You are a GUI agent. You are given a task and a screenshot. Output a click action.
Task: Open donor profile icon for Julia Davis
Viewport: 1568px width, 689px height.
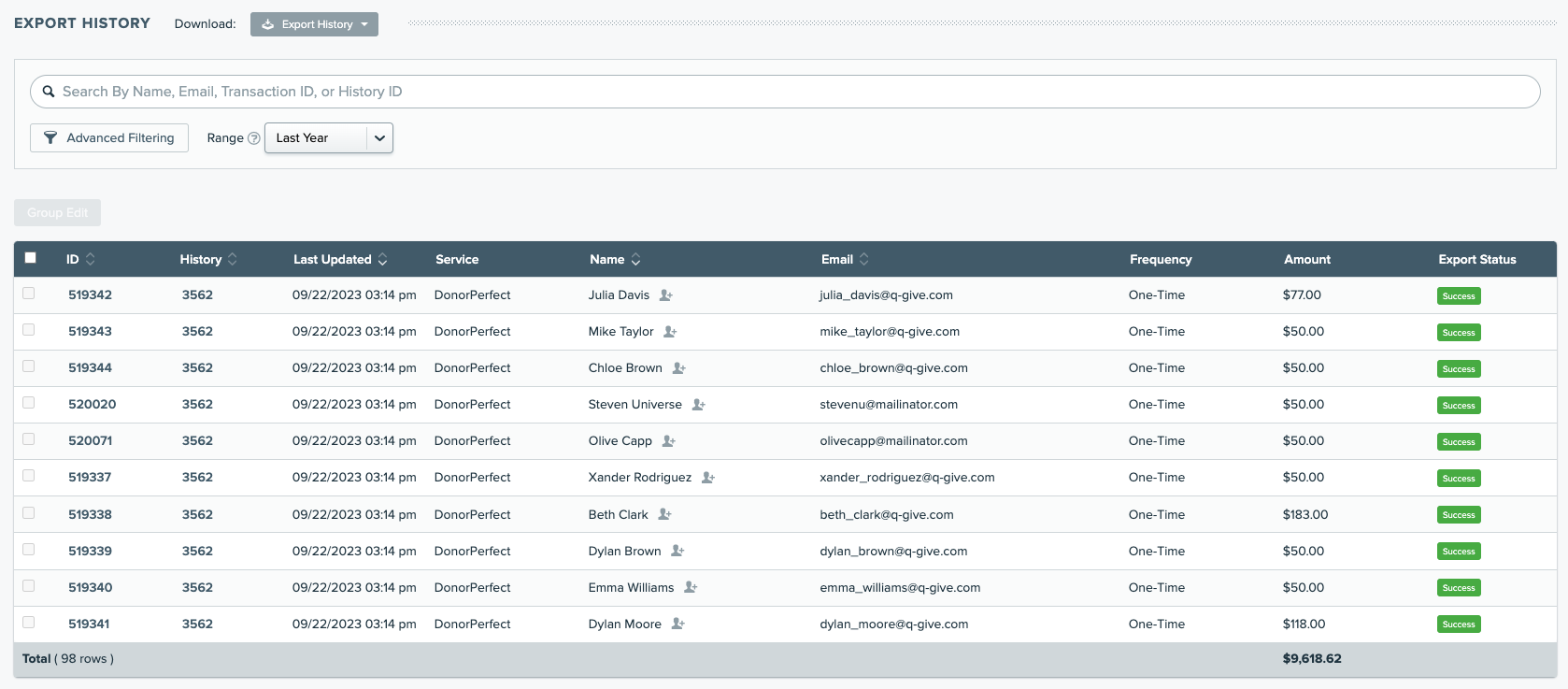pos(665,295)
